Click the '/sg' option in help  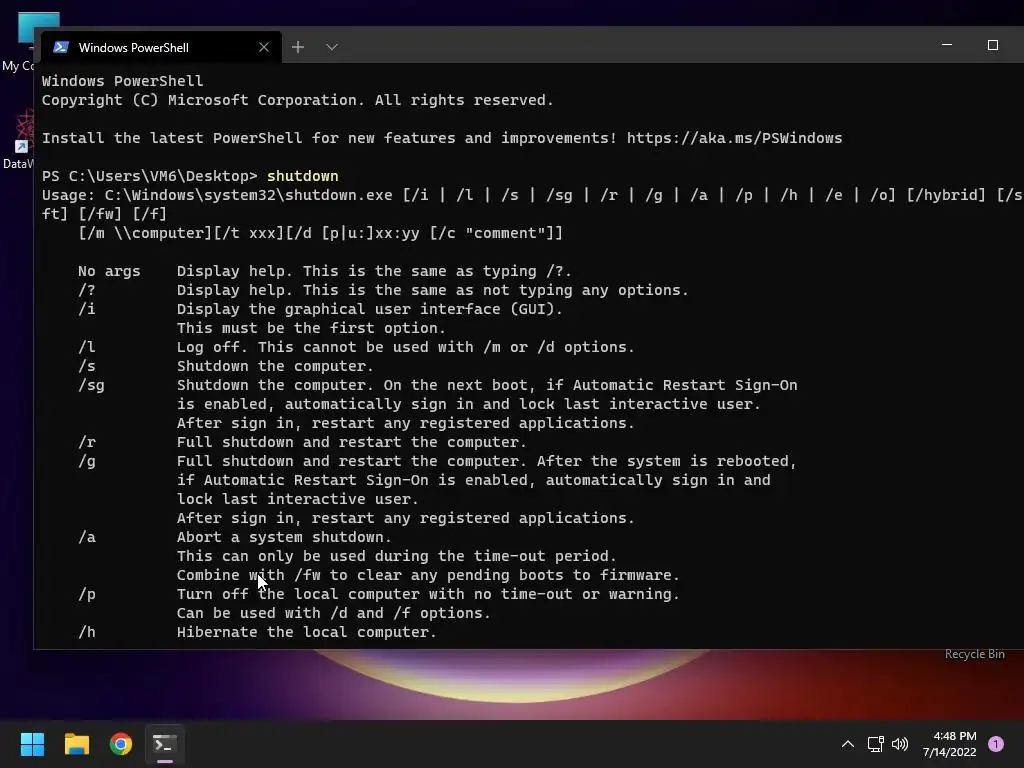tap(91, 385)
